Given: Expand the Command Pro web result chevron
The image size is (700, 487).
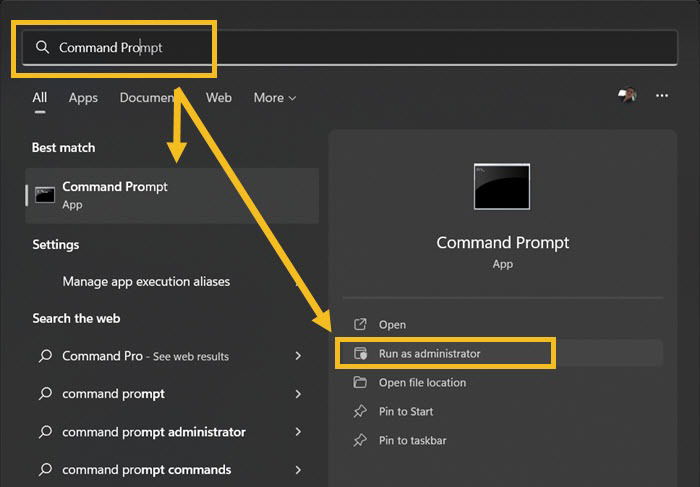Looking at the screenshot, I should pos(298,356).
